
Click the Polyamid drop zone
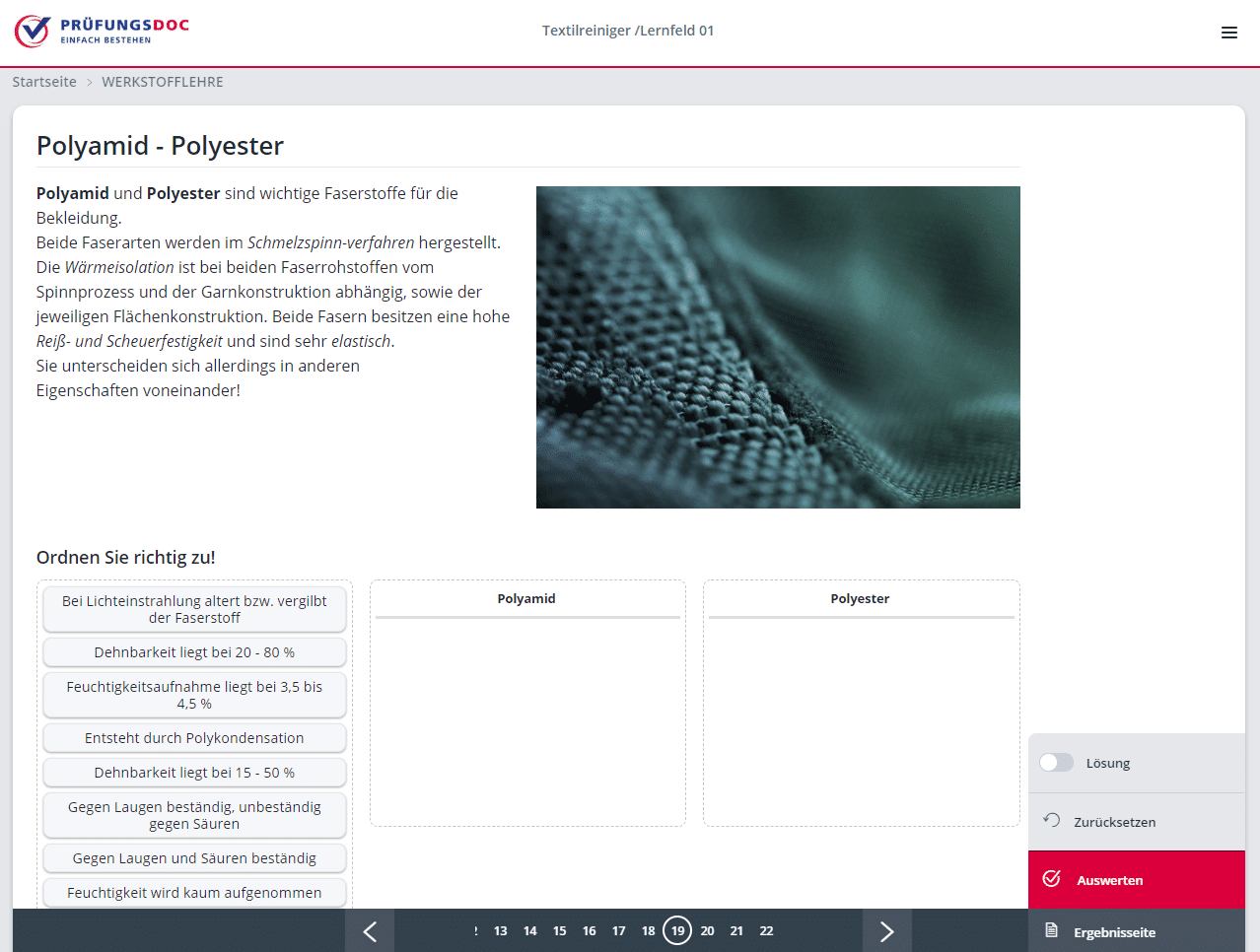click(527, 719)
